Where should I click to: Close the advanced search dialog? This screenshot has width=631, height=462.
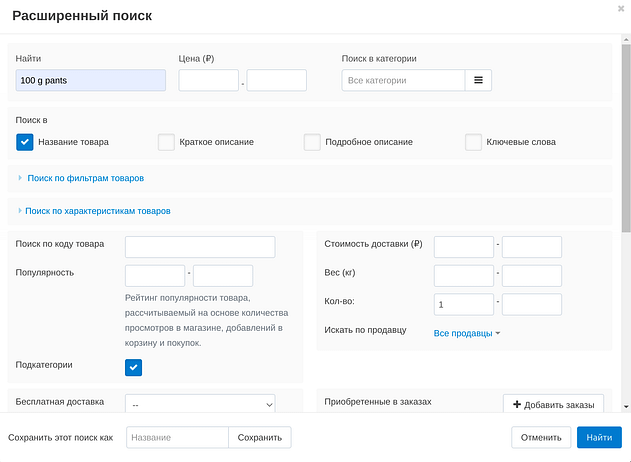621,8
